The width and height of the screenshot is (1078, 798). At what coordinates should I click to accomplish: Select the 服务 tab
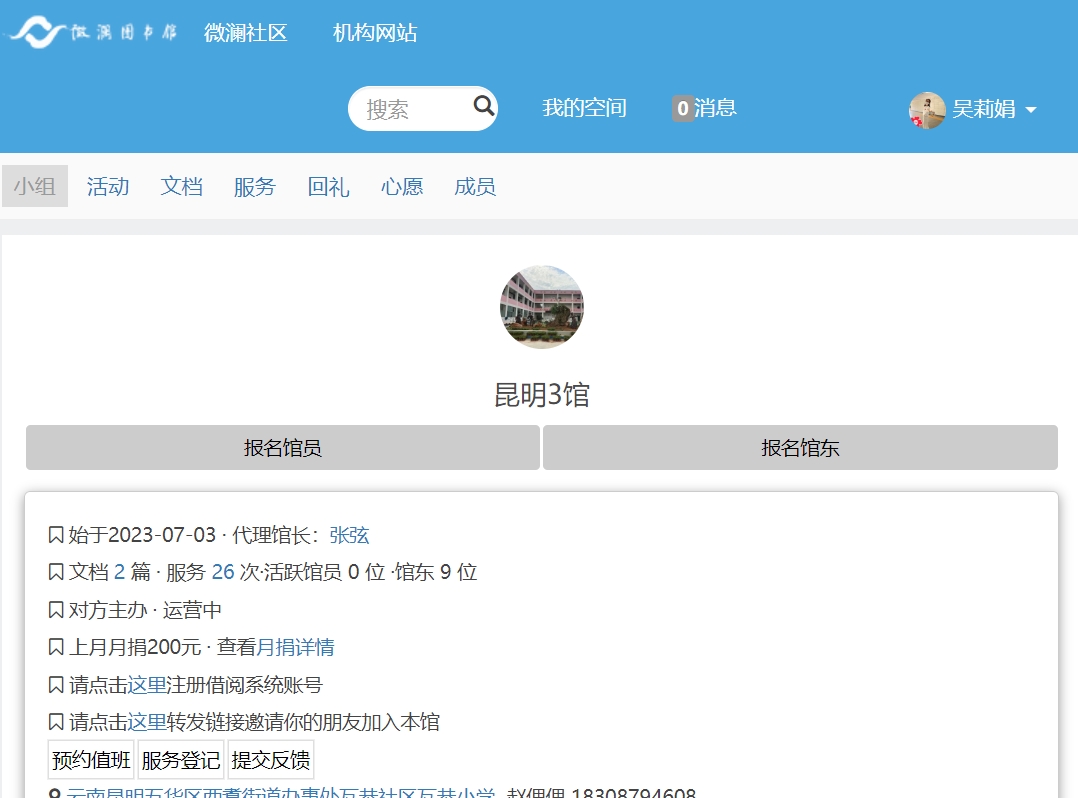tap(254, 187)
